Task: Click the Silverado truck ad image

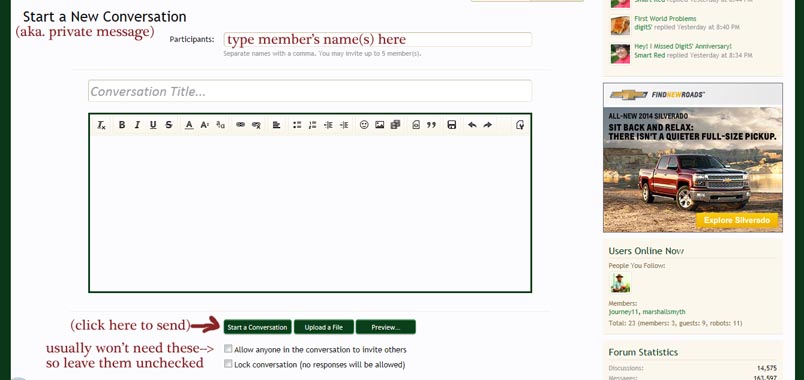Action: pyautogui.click(x=693, y=157)
